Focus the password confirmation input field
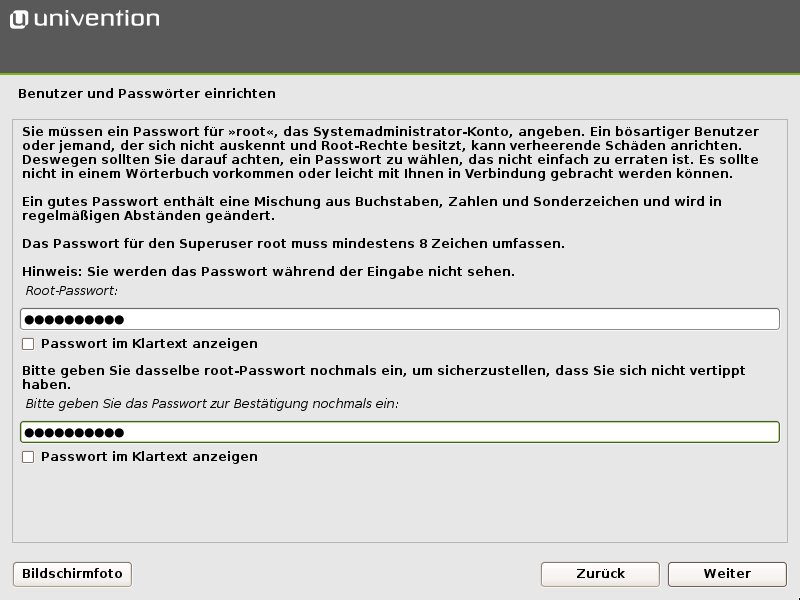Screen dimensions: 800x600 (400, 431)
